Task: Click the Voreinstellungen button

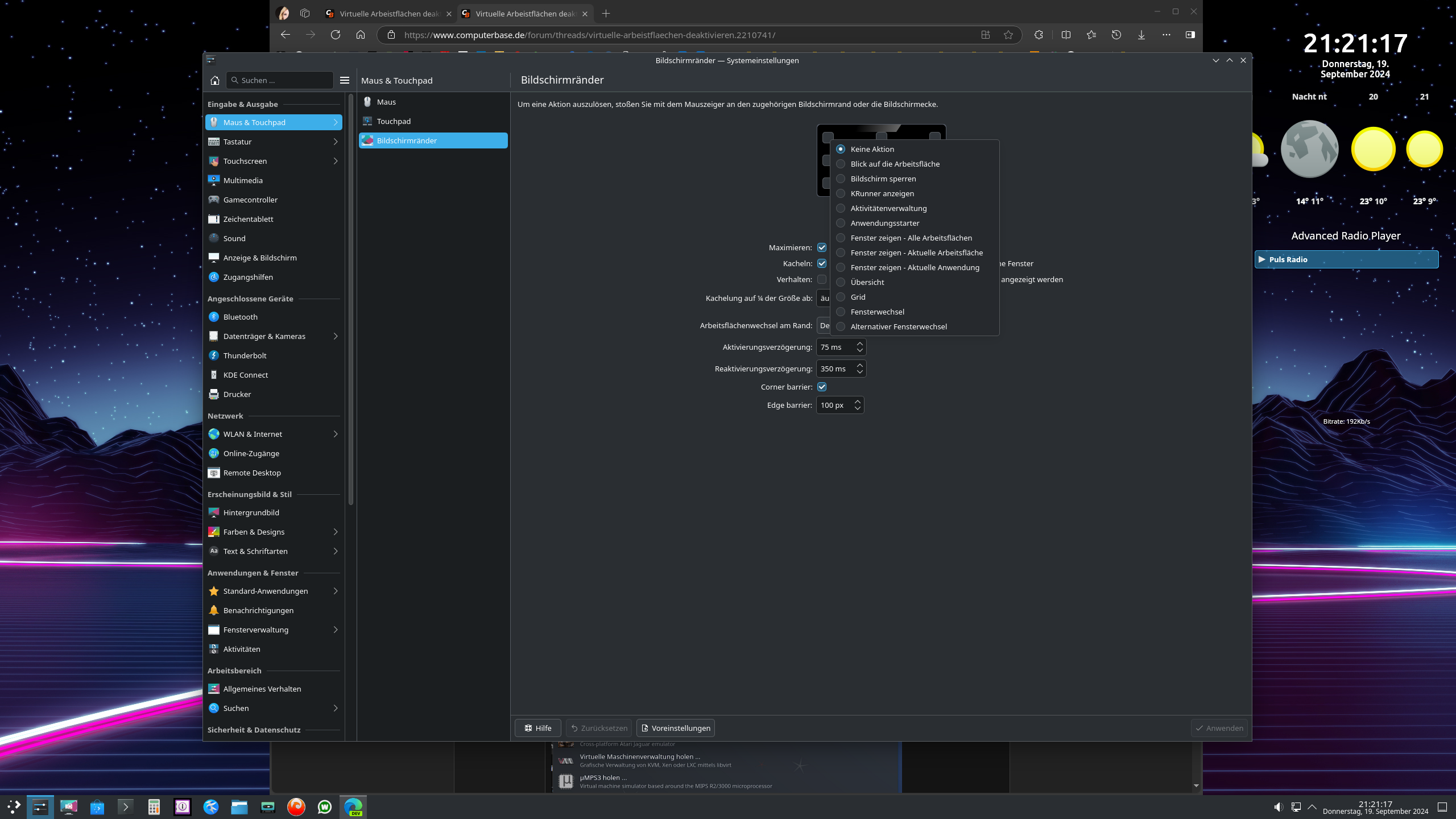Action: [676, 728]
